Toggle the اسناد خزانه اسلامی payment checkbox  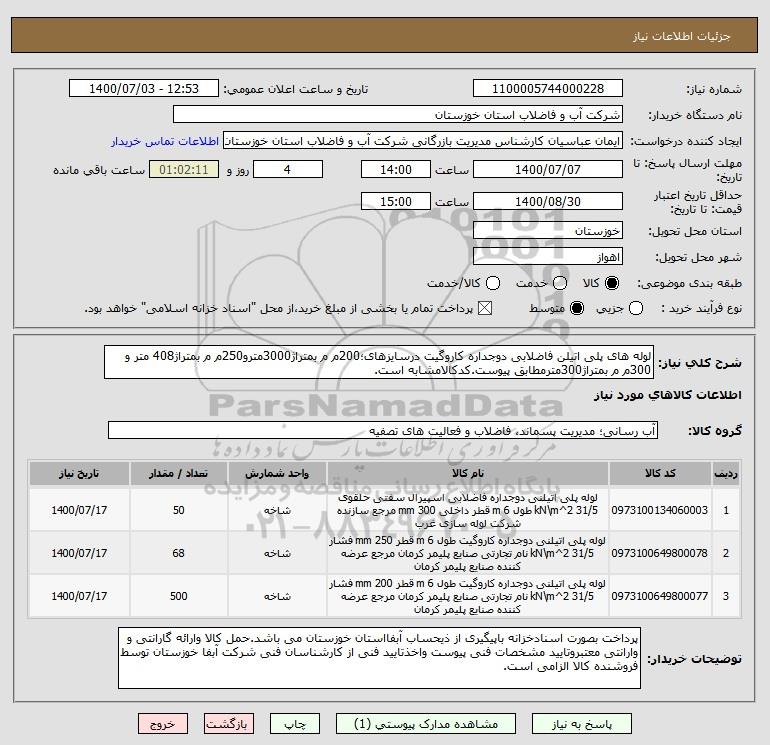485,308
